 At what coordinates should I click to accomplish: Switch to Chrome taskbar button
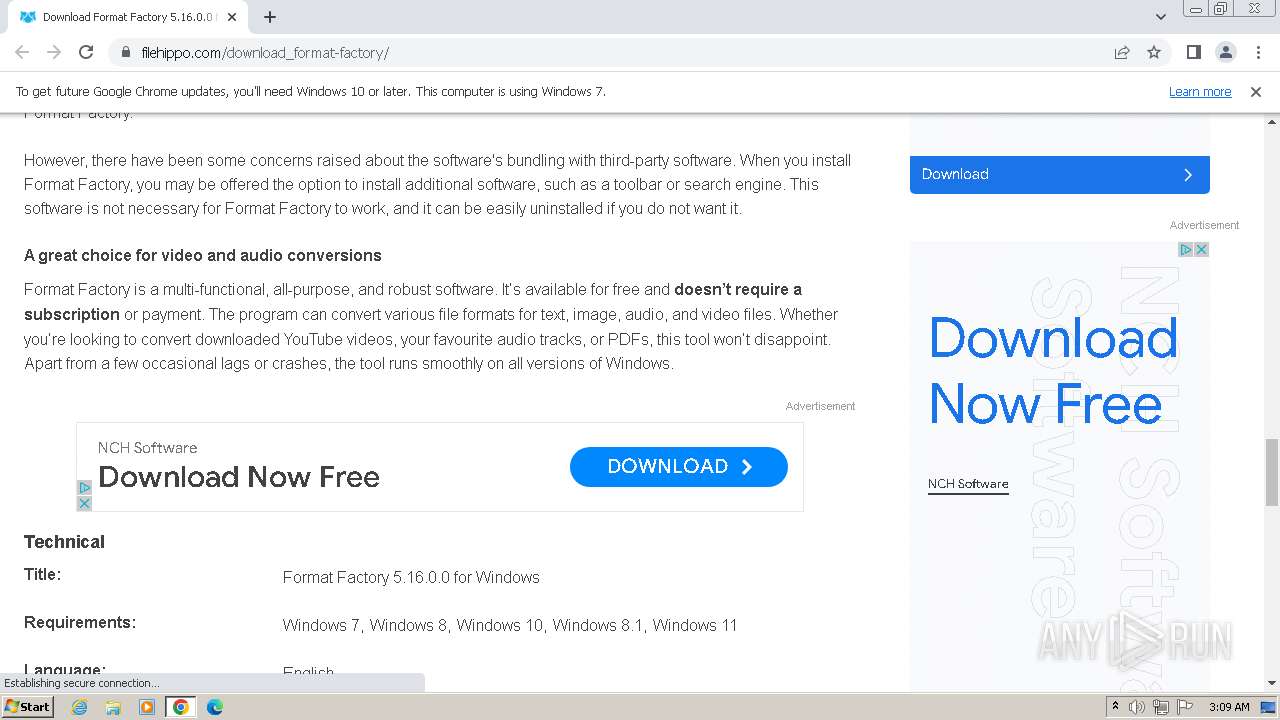(181, 707)
